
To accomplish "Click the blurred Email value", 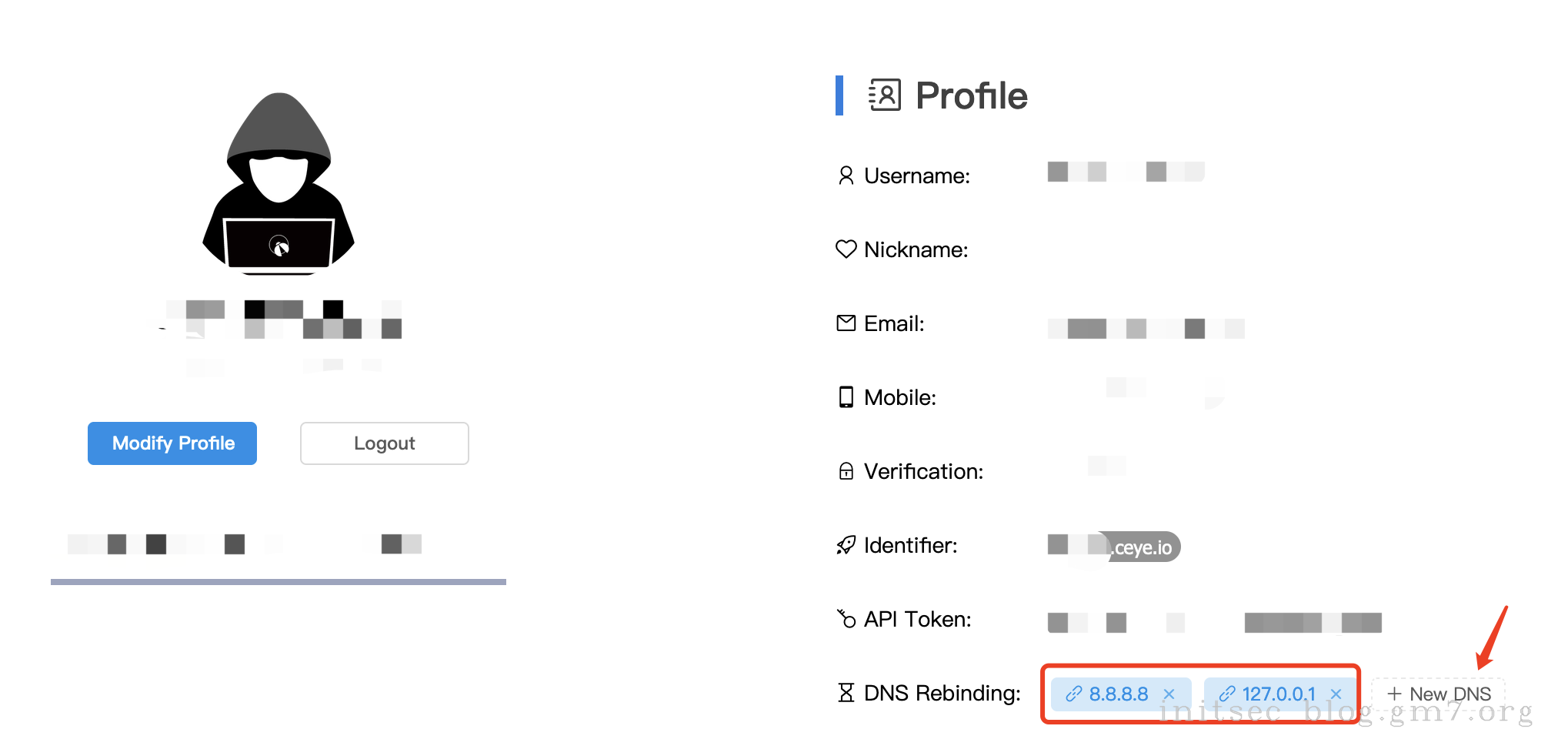I will click(x=1145, y=329).
